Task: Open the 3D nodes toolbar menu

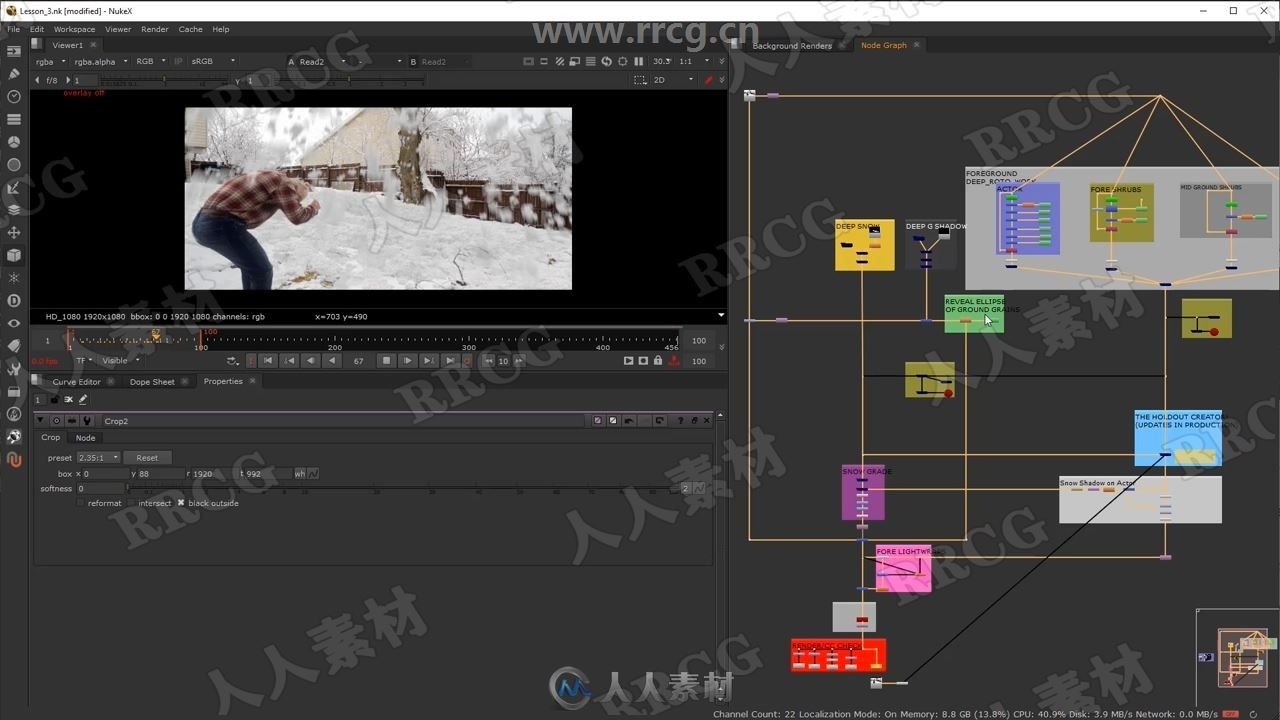Action: (14, 255)
